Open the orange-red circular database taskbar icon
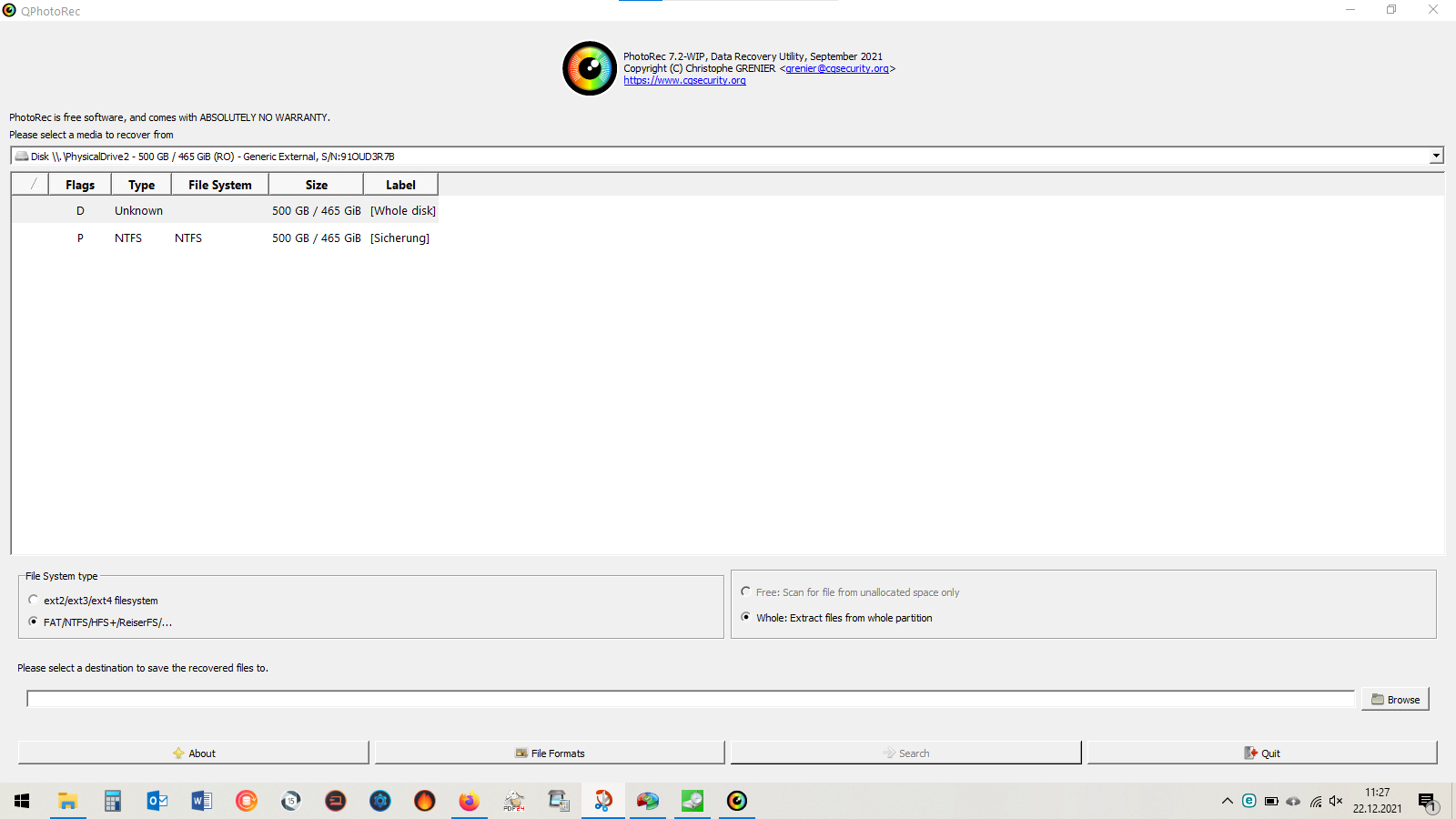Screen dimensions: 1456x819 click(246, 801)
